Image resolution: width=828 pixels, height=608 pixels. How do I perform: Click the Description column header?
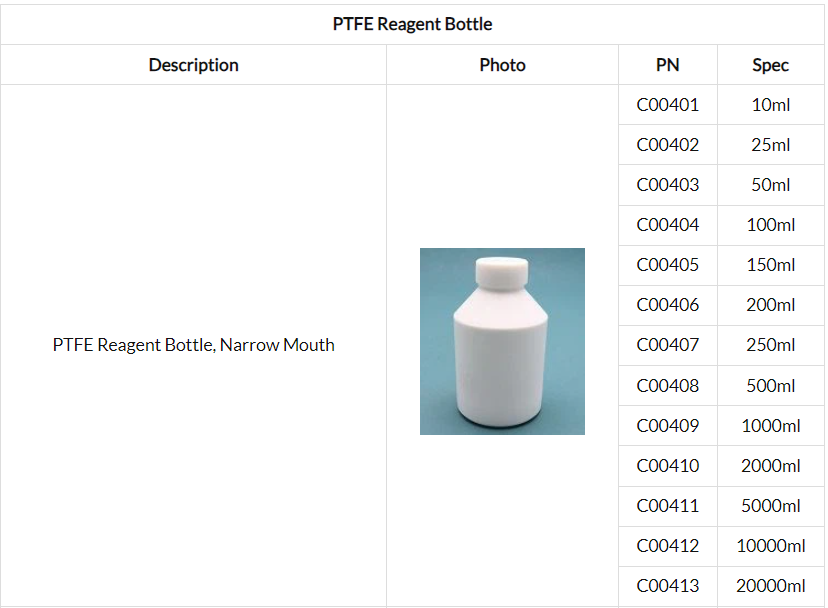coord(193,65)
